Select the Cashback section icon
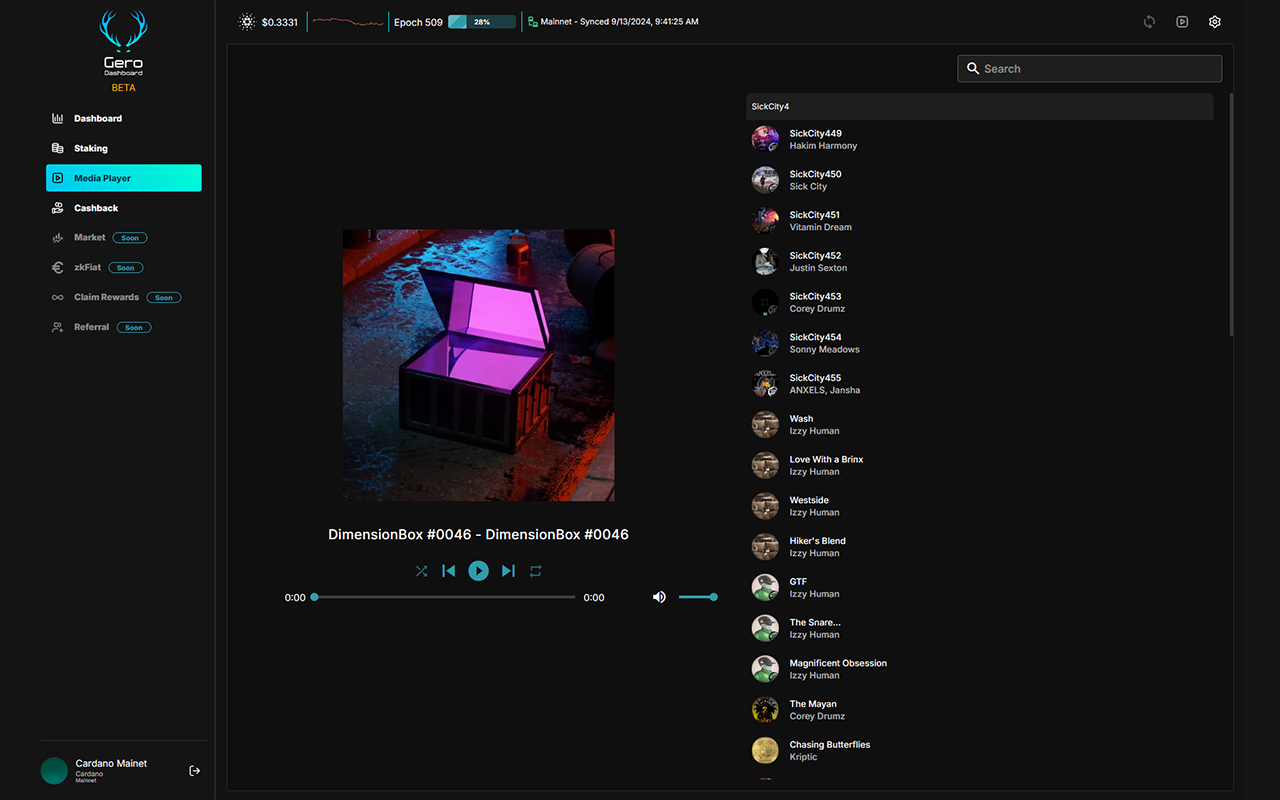The height and width of the screenshot is (800, 1280). [59, 207]
